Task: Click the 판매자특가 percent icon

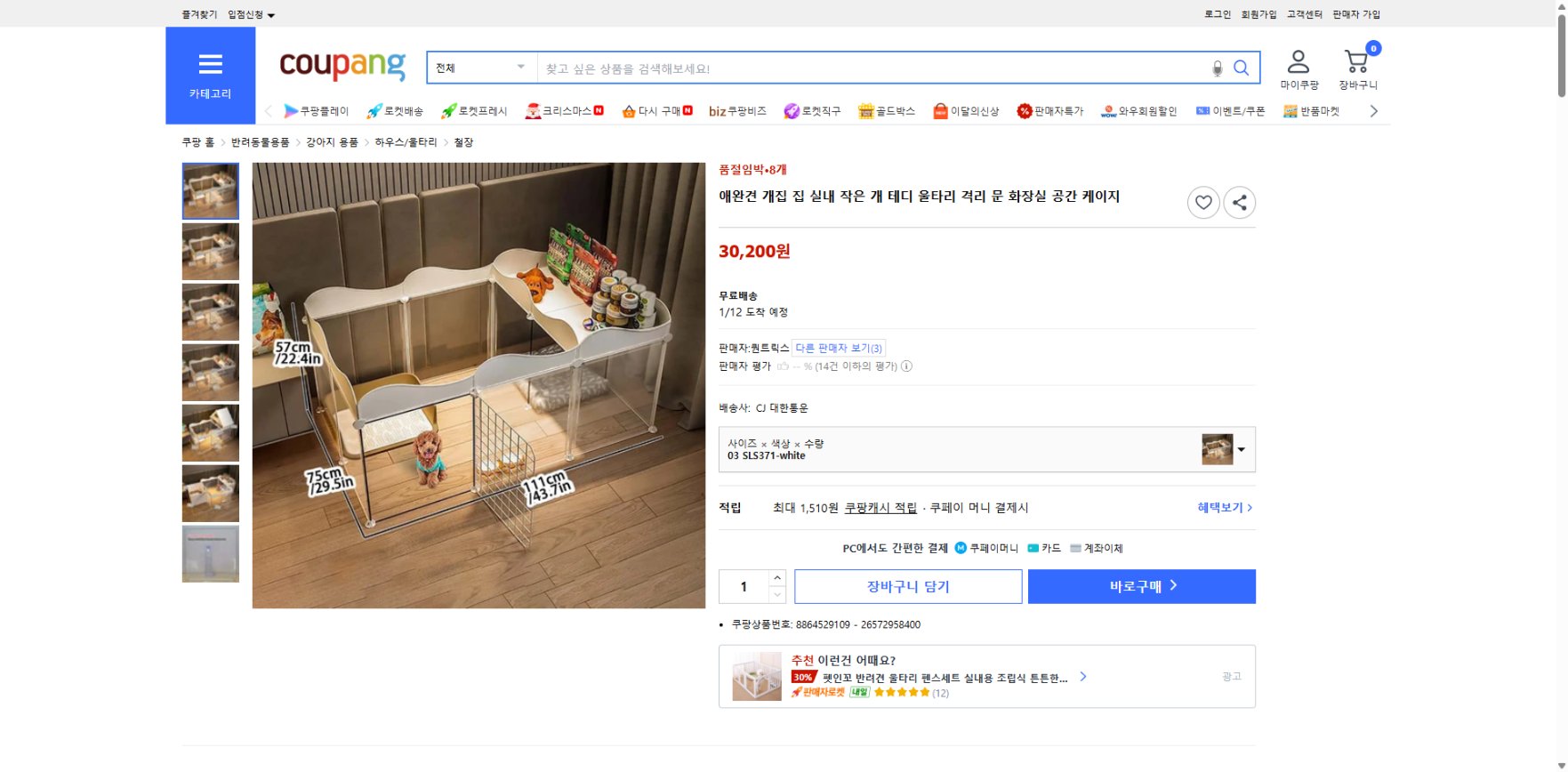Action: 1025,110
